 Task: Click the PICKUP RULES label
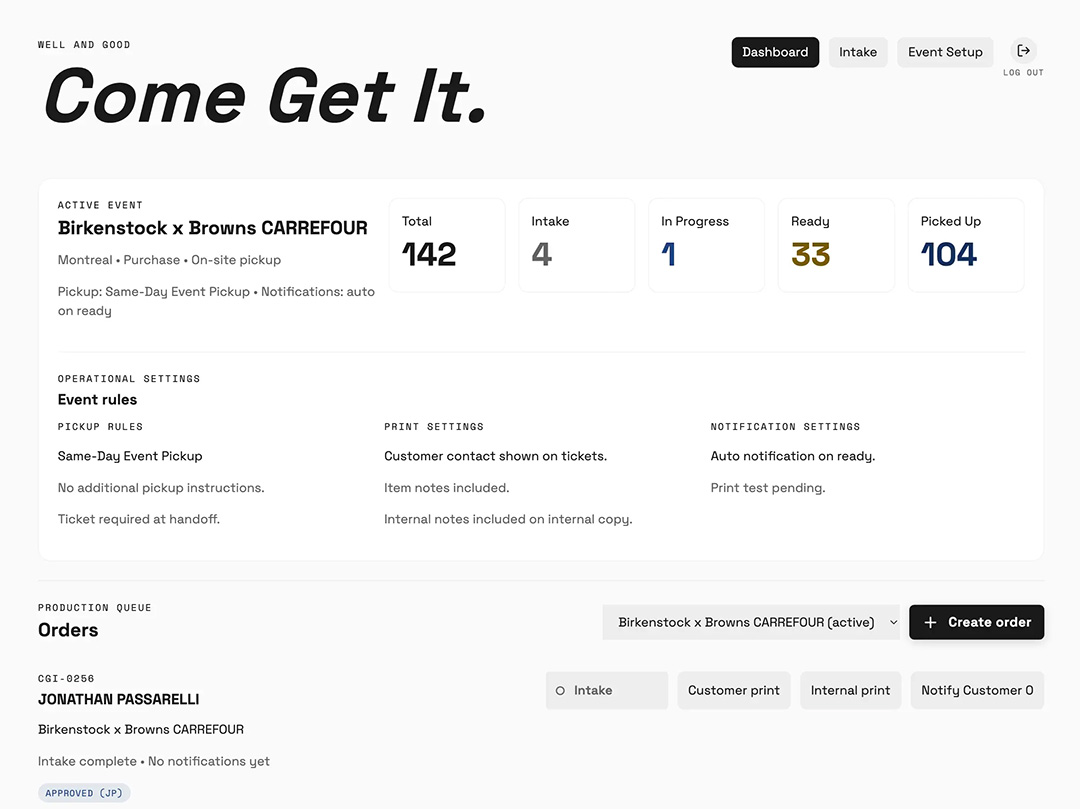[101, 427]
